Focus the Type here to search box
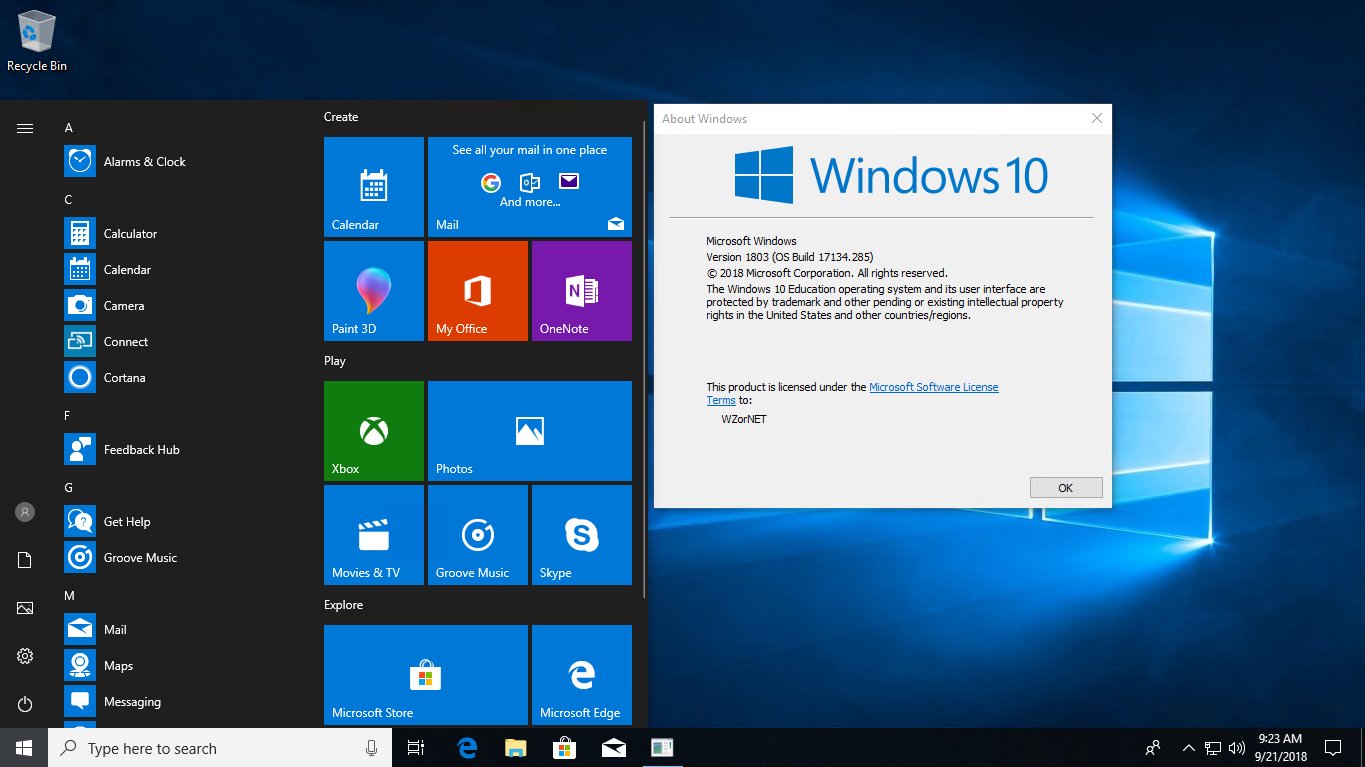The image size is (1365, 767). click(x=220, y=748)
